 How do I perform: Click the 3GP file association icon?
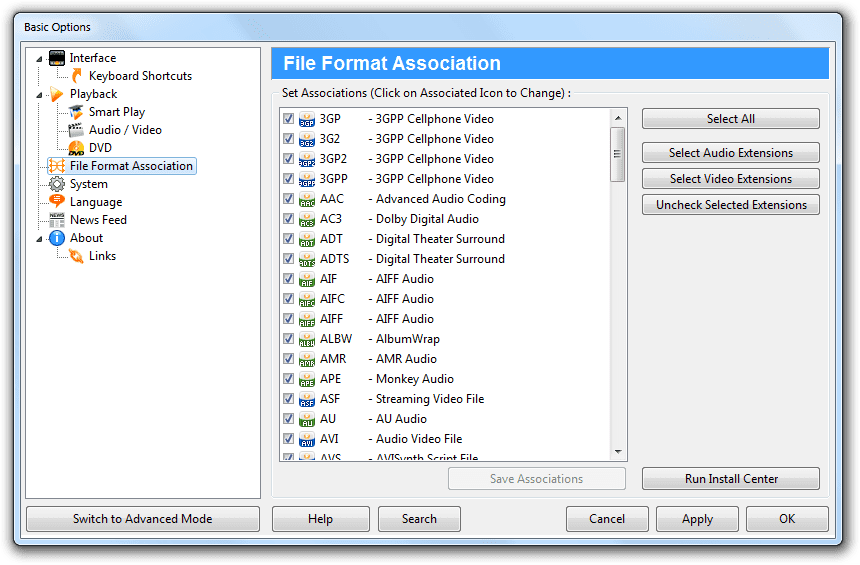(x=307, y=120)
